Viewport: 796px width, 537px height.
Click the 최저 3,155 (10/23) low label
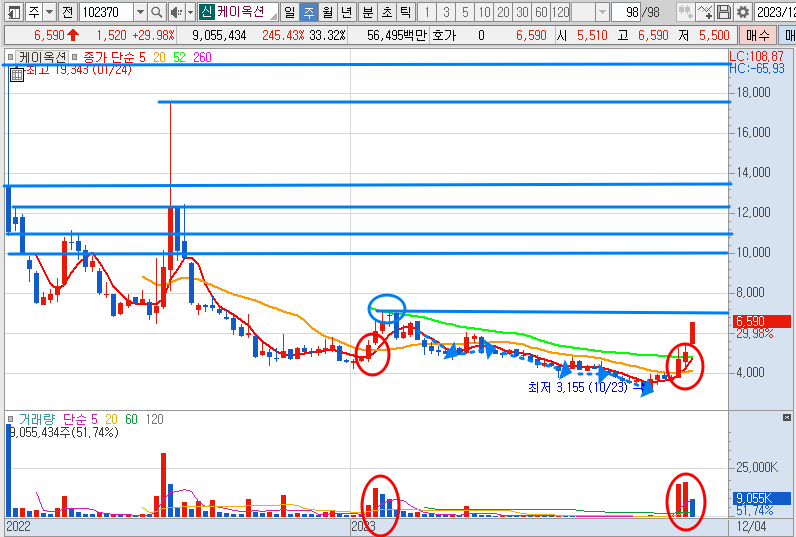click(577, 387)
